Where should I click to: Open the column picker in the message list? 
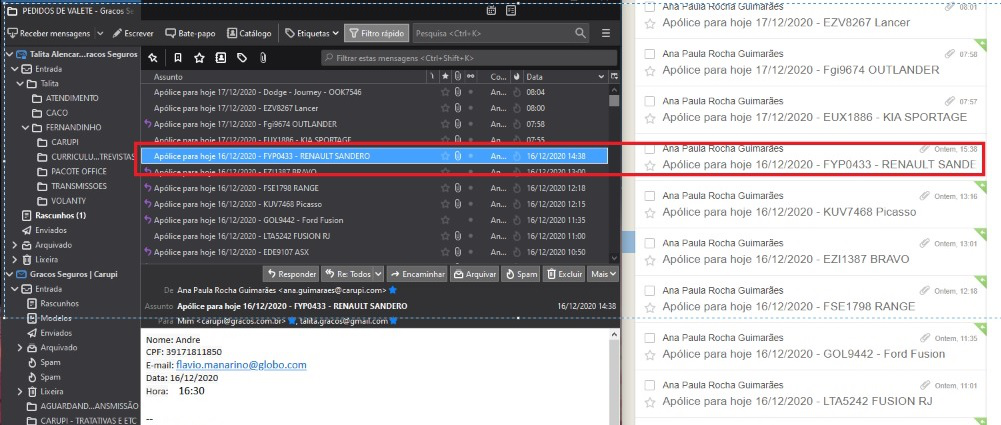pos(614,77)
